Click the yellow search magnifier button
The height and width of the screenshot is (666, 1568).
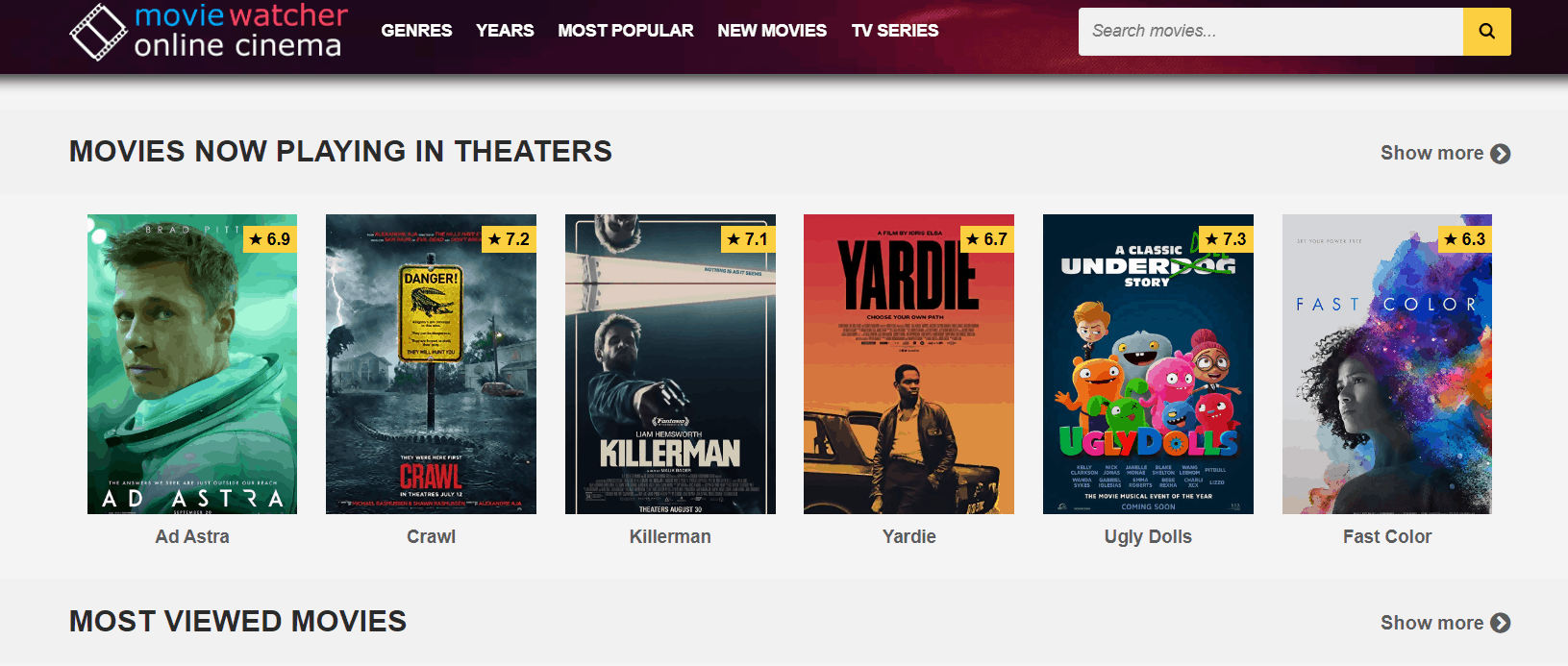pos(1486,32)
